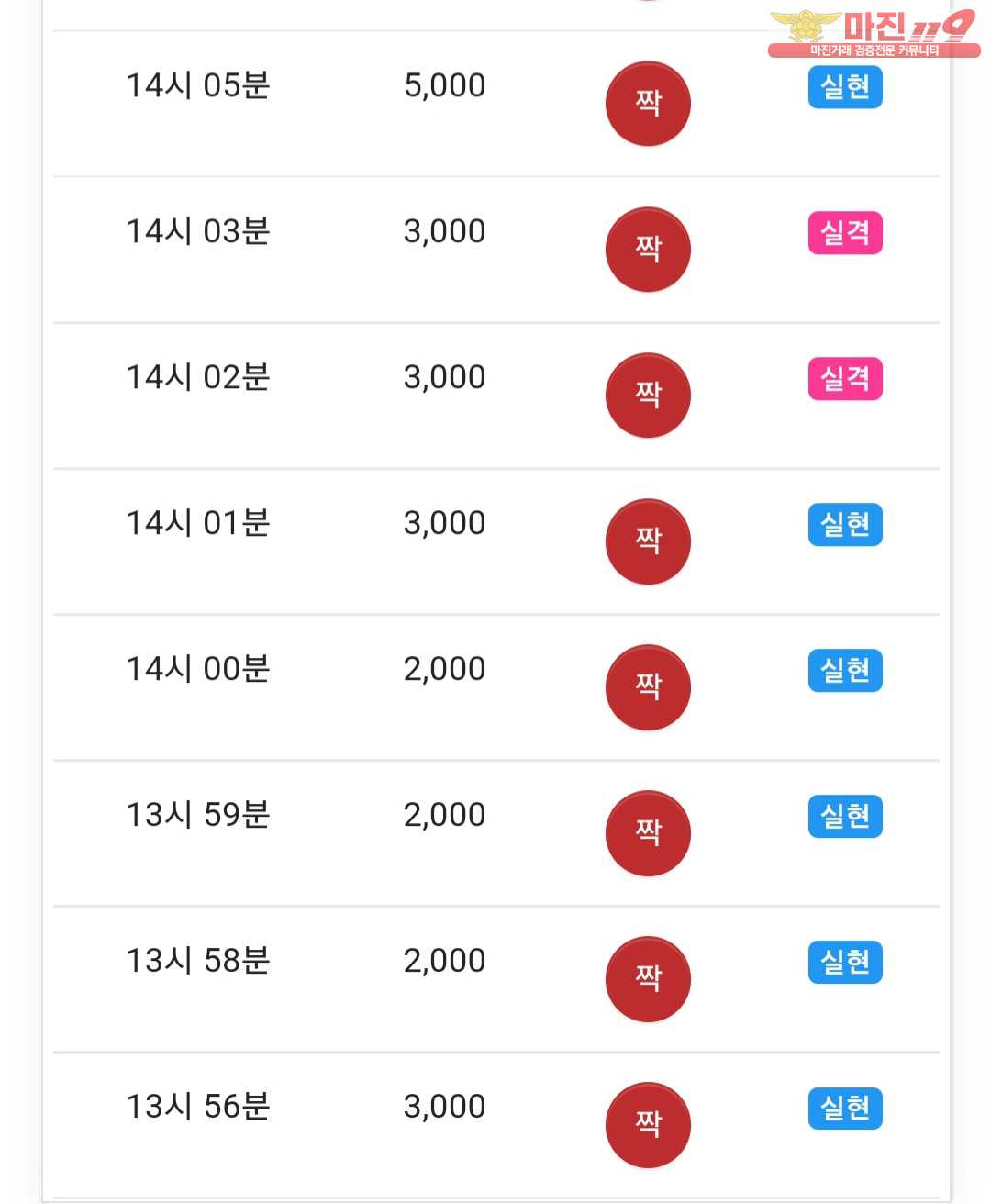Click the blue 실현 badge at 13시 56분

coord(845,1109)
